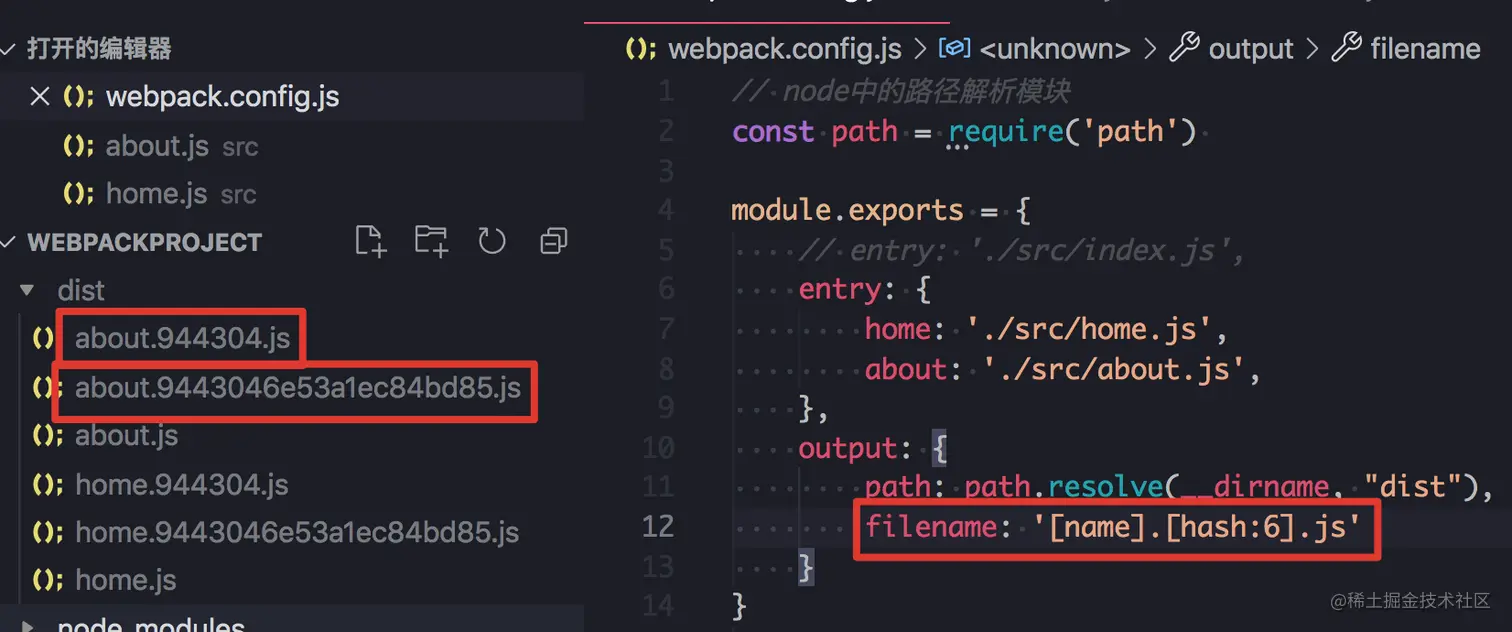The image size is (1512, 632).
Task: Open webpack.config.js in open editors list
Action: [x=222, y=97]
